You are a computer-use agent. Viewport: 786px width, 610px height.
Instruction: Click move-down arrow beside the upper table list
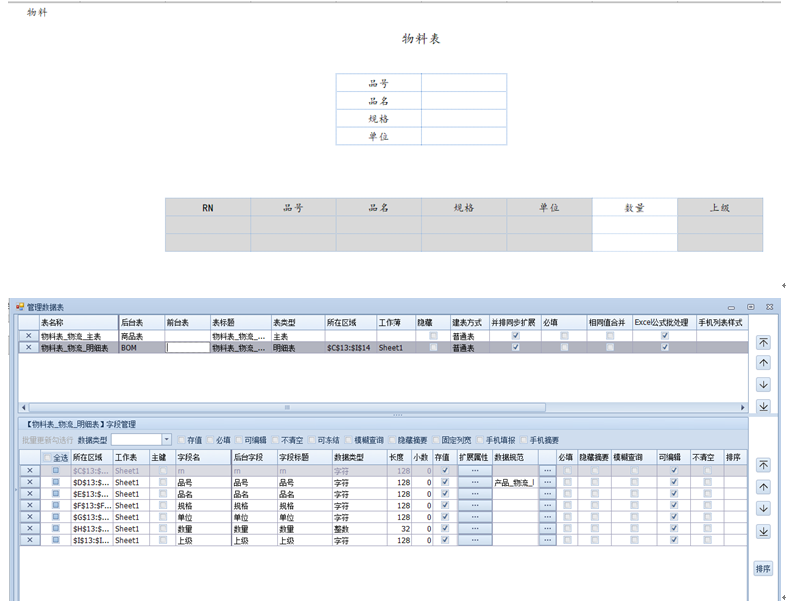[764, 385]
